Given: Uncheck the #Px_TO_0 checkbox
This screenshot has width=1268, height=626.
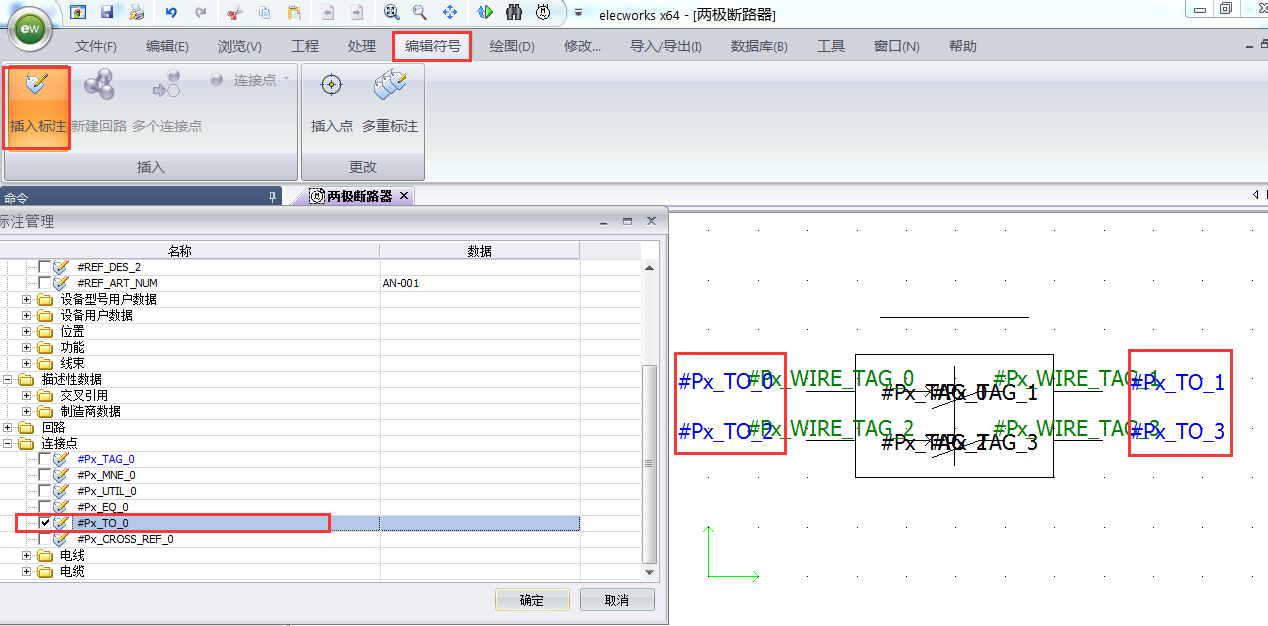Looking at the screenshot, I should [x=44, y=523].
